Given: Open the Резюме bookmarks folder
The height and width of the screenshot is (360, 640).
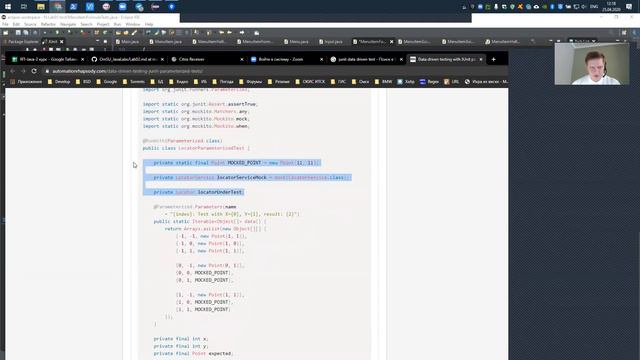Looking at the screenshot, I should (278, 82).
